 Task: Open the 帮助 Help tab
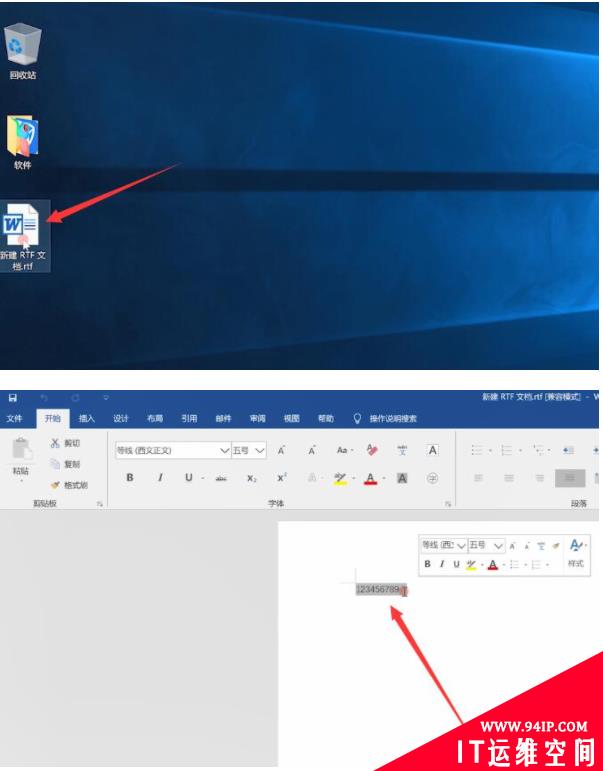point(326,418)
